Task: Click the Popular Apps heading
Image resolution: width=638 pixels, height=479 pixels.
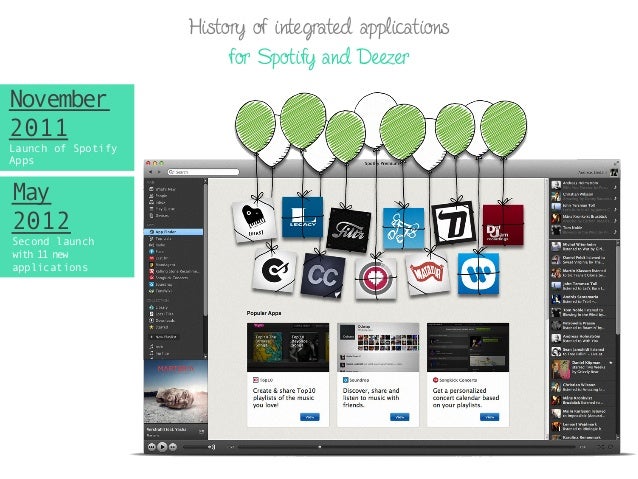Action: pyautogui.click(x=264, y=313)
